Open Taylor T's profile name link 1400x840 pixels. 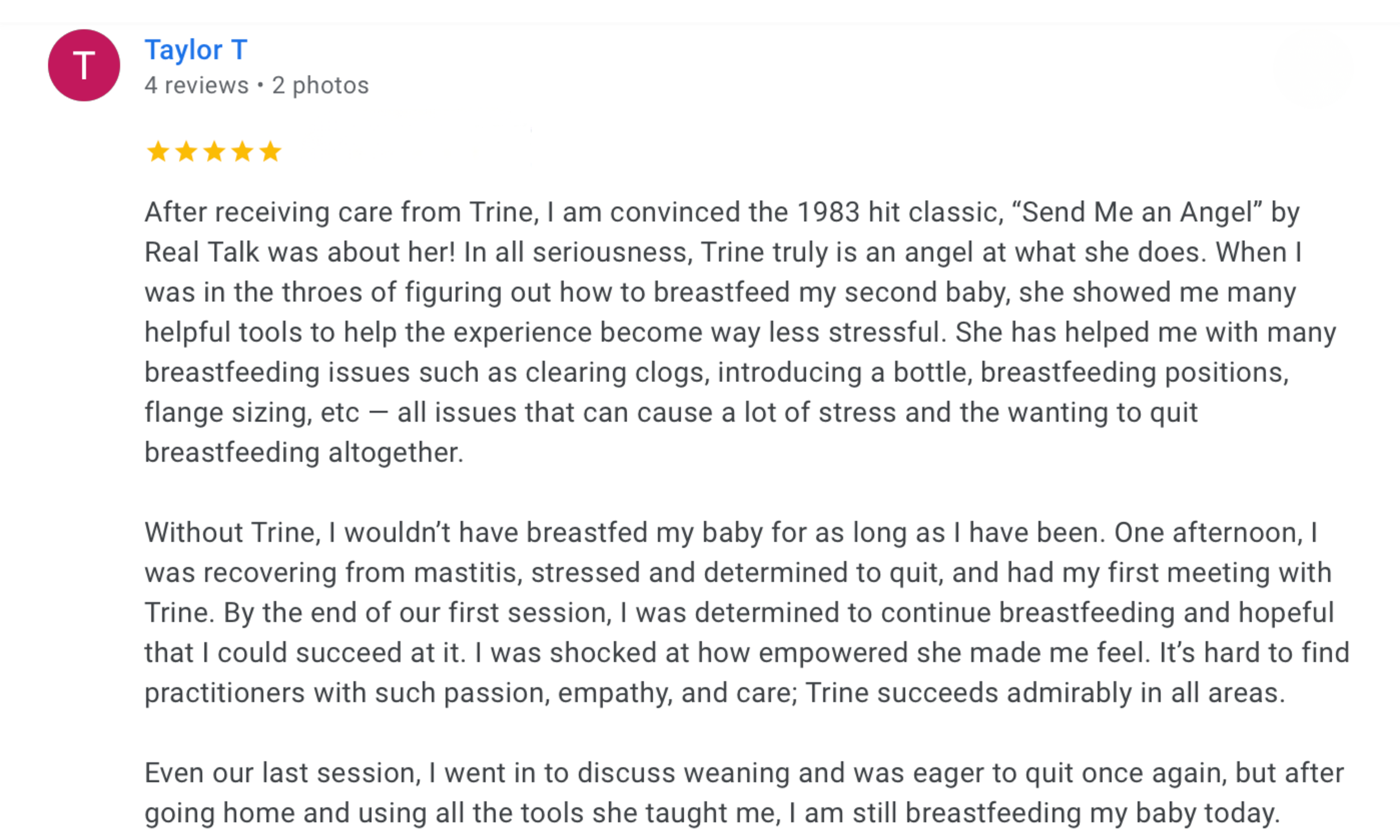tap(196, 50)
